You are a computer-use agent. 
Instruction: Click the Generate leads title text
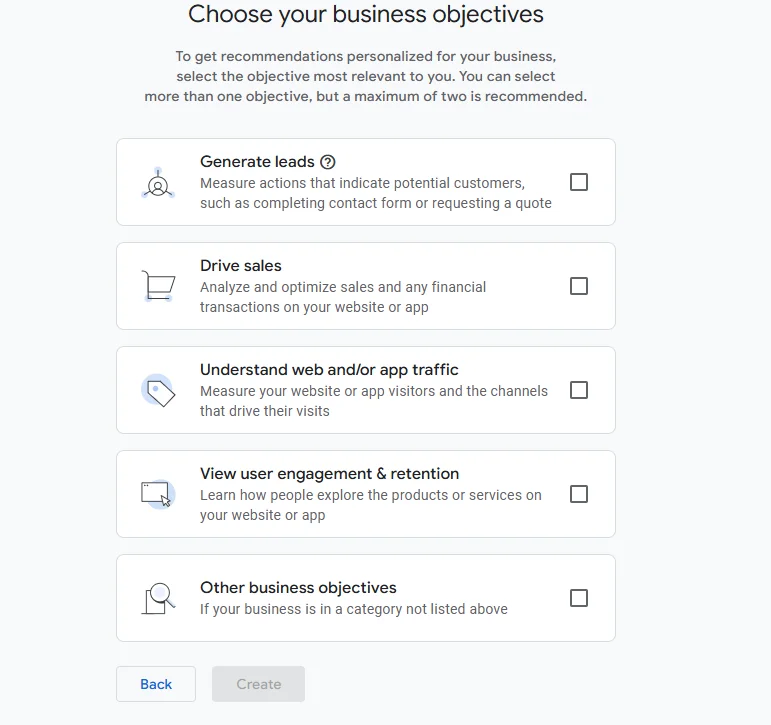(x=257, y=162)
